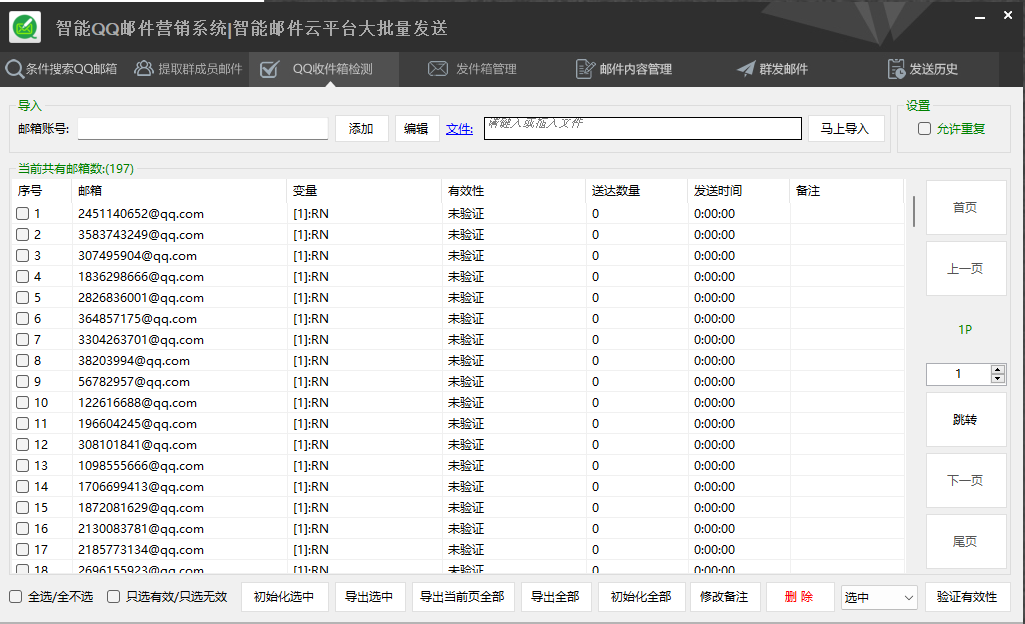Enable the 允许重复 checkbox
Screen dimensions: 1025x624
pos(924,129)
